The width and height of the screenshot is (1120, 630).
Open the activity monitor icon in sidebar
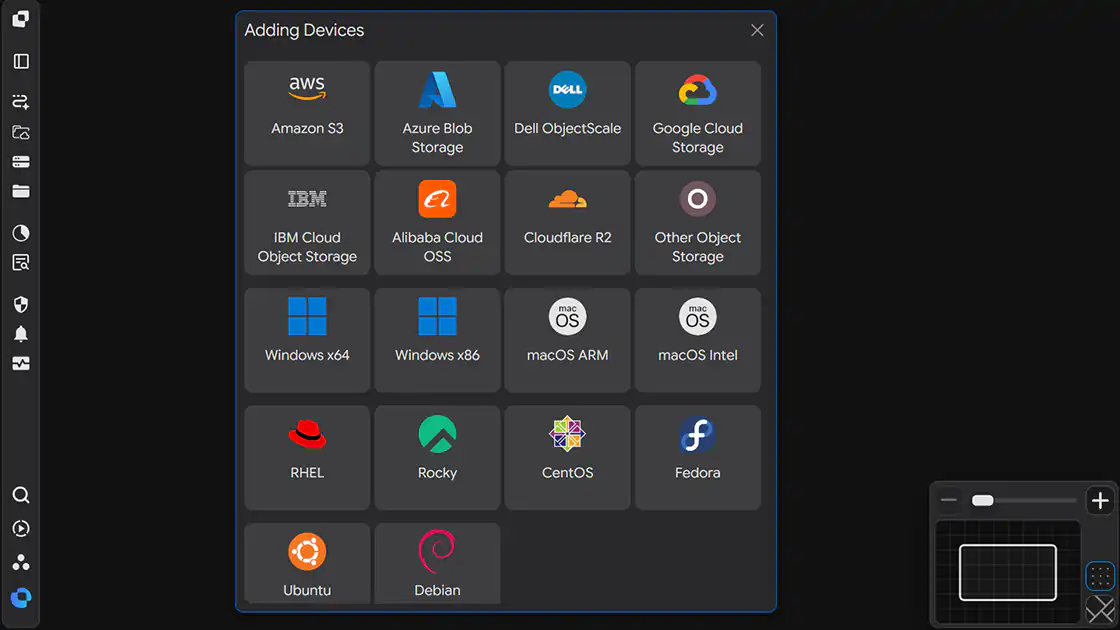tap(21, 364)
